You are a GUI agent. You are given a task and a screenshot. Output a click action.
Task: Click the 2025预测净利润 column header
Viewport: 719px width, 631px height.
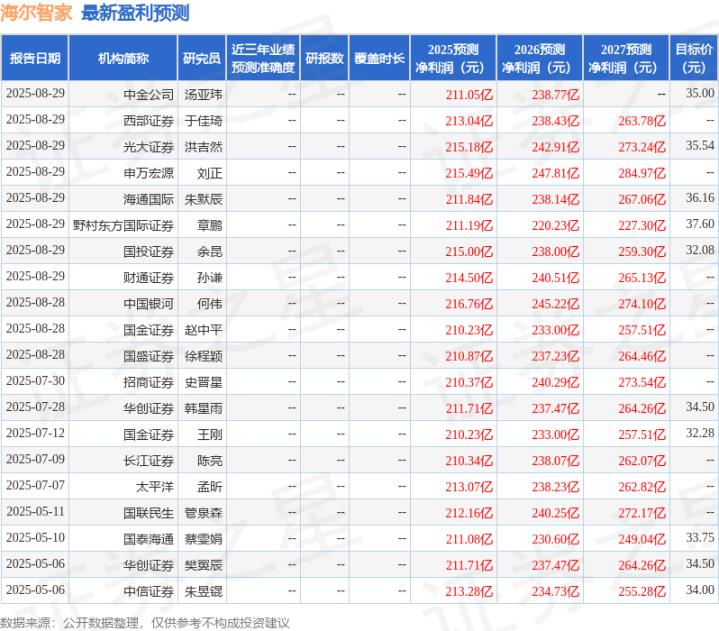(453, 58)
